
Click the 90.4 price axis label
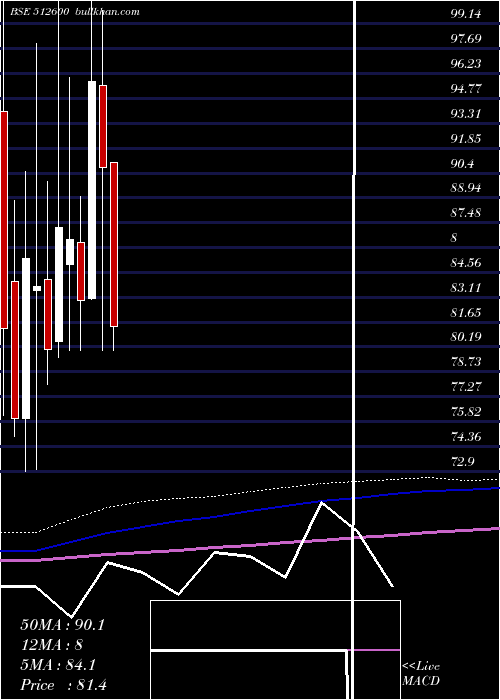(x=462, y=164)
